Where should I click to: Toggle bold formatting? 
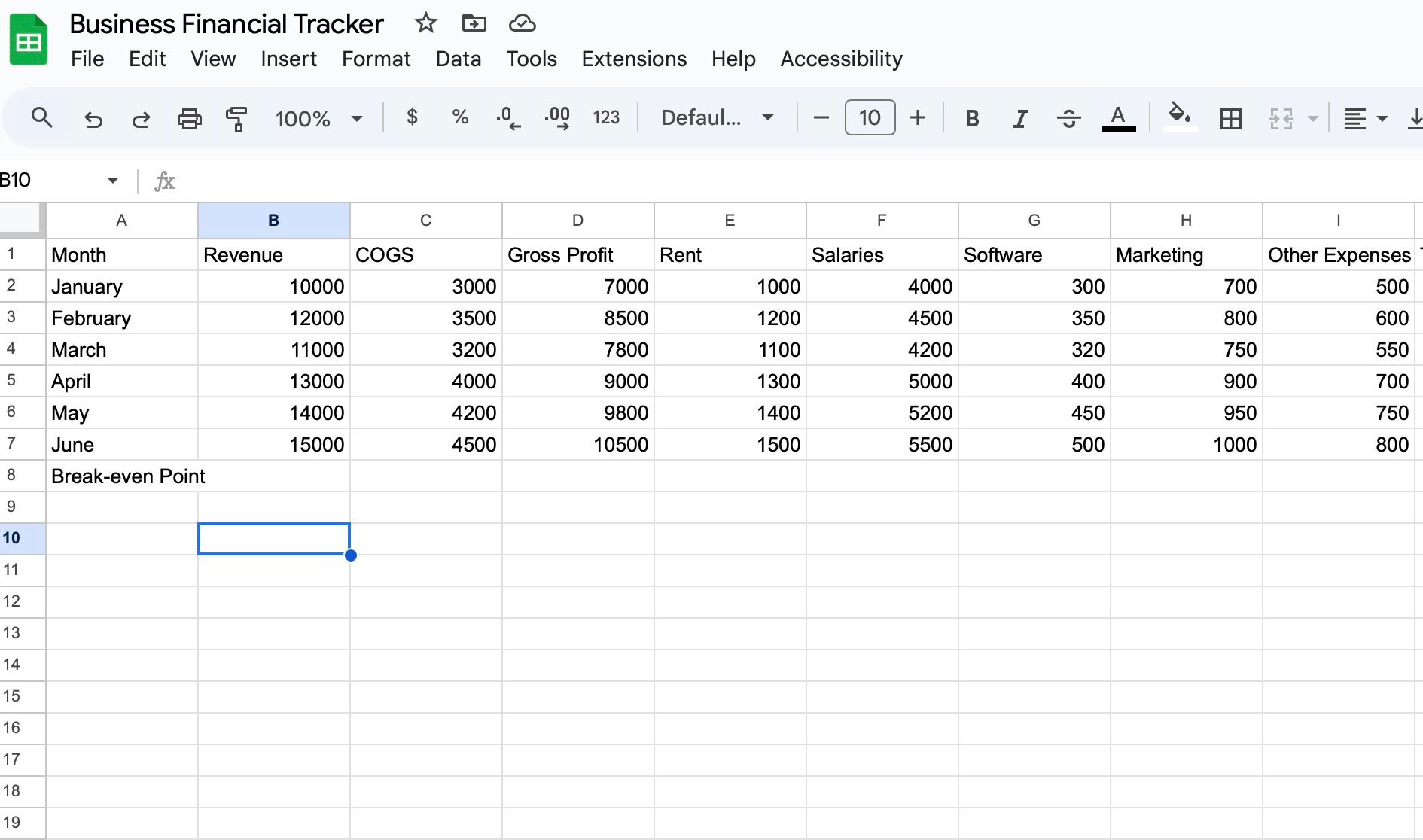click(972, 118)
